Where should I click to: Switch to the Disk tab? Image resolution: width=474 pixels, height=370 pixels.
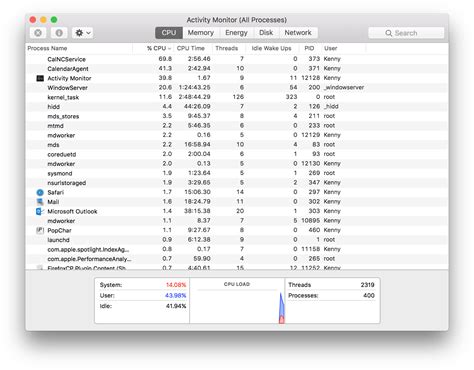pos(266,33)
